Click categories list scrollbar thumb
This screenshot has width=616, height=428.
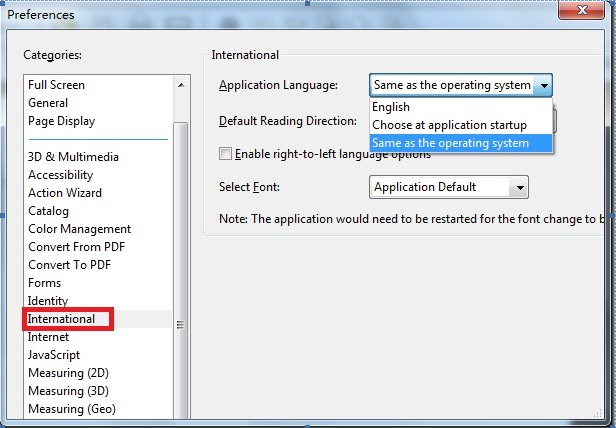(x=181, y=271)
